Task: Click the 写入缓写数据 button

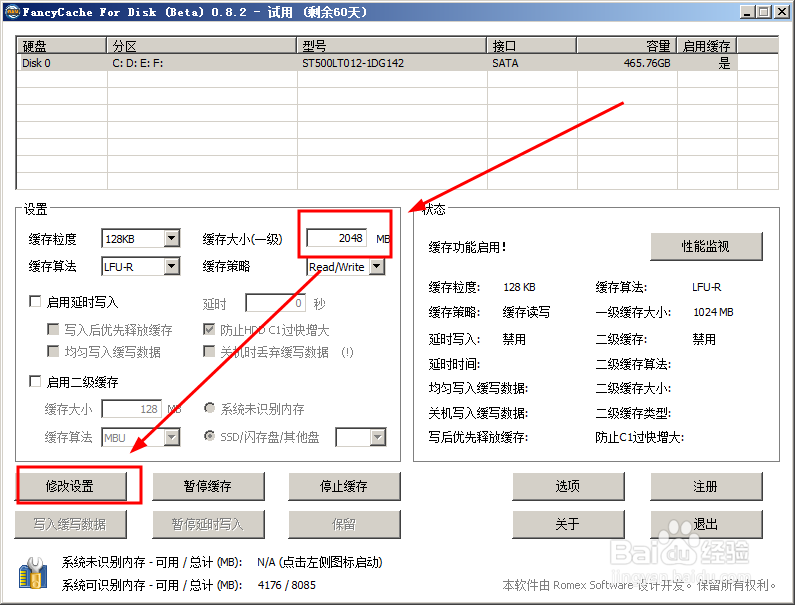Action: click(70, 524)
